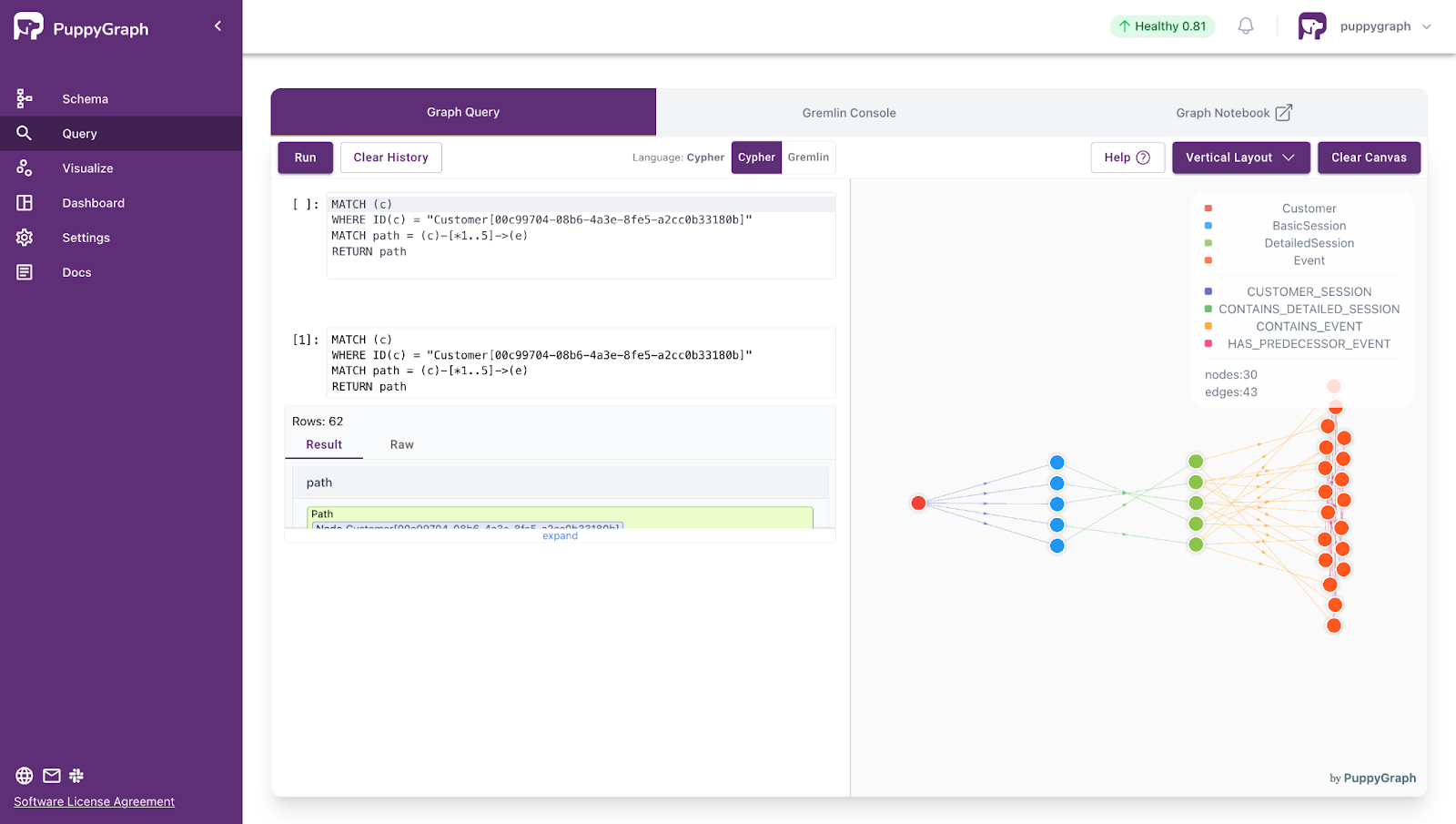Click the CONTAINS_EVENT edge legend swatch
This screenshot has width=1456, height=824.
(1208, 326)
